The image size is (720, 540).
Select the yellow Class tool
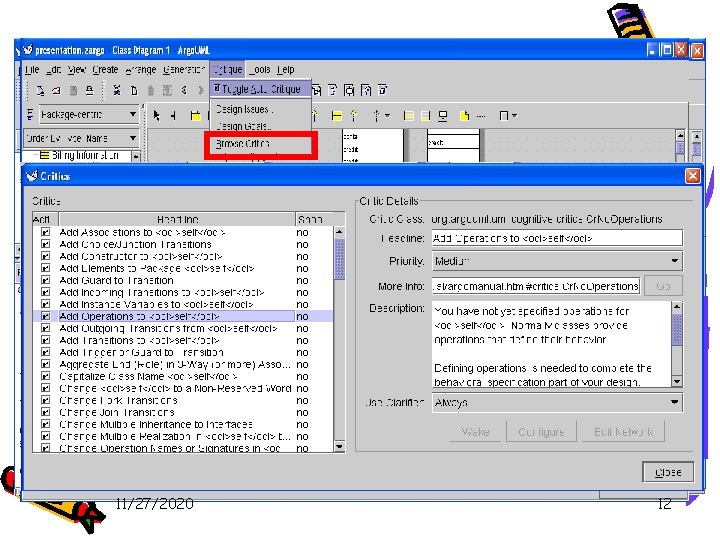pos(337,116)
